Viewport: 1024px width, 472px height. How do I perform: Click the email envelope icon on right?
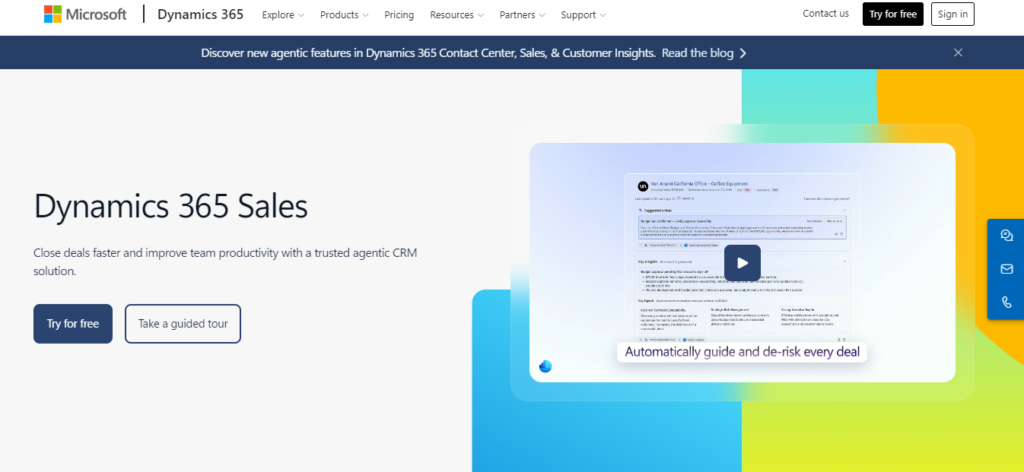tap(1006, 269)
